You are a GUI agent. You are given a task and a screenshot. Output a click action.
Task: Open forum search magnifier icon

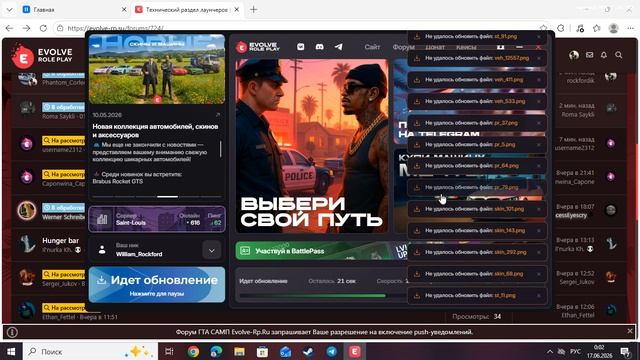(619, 55)
